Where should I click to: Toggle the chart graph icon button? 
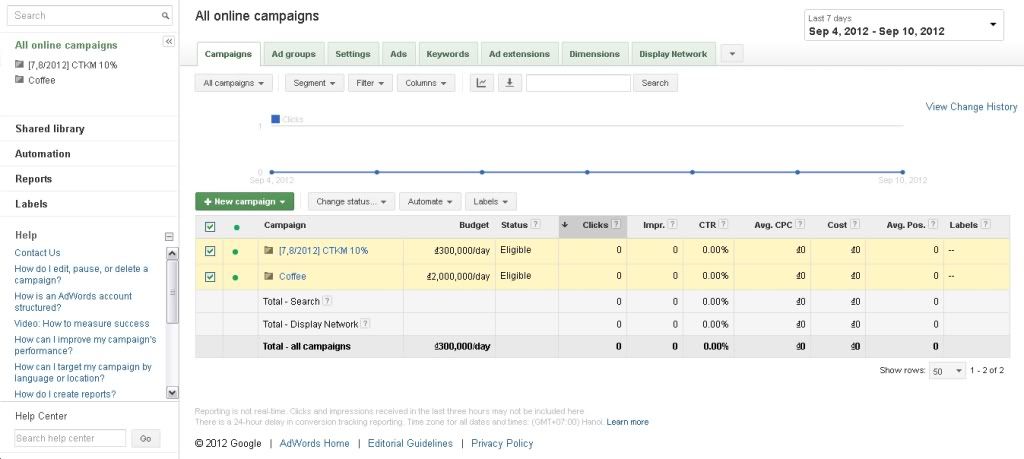tap(481, 83)
